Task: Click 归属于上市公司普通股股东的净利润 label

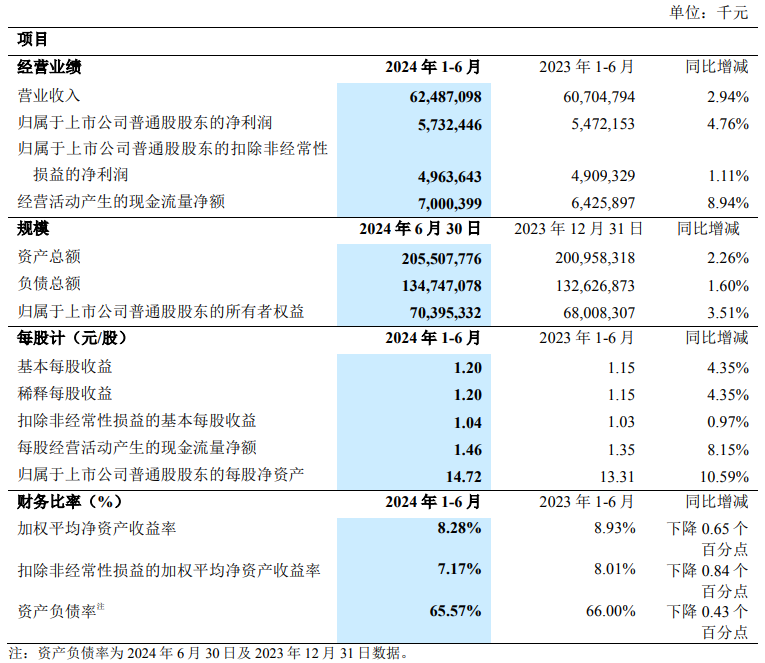Action: [145, 122]
